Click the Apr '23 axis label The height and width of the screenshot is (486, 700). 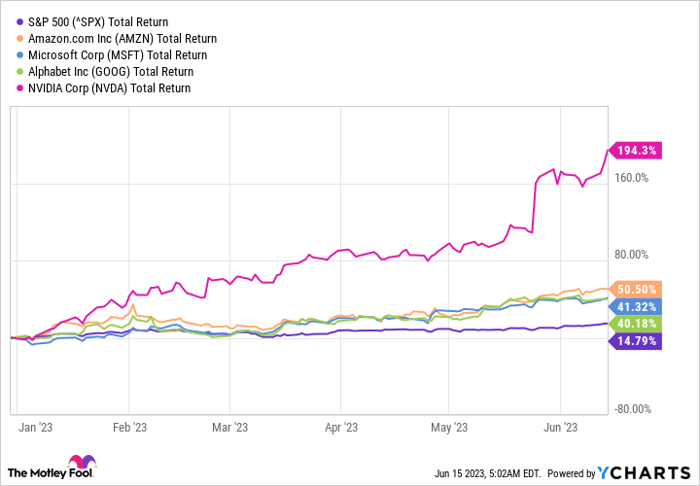pyautogui.click(x=341, y=427)
